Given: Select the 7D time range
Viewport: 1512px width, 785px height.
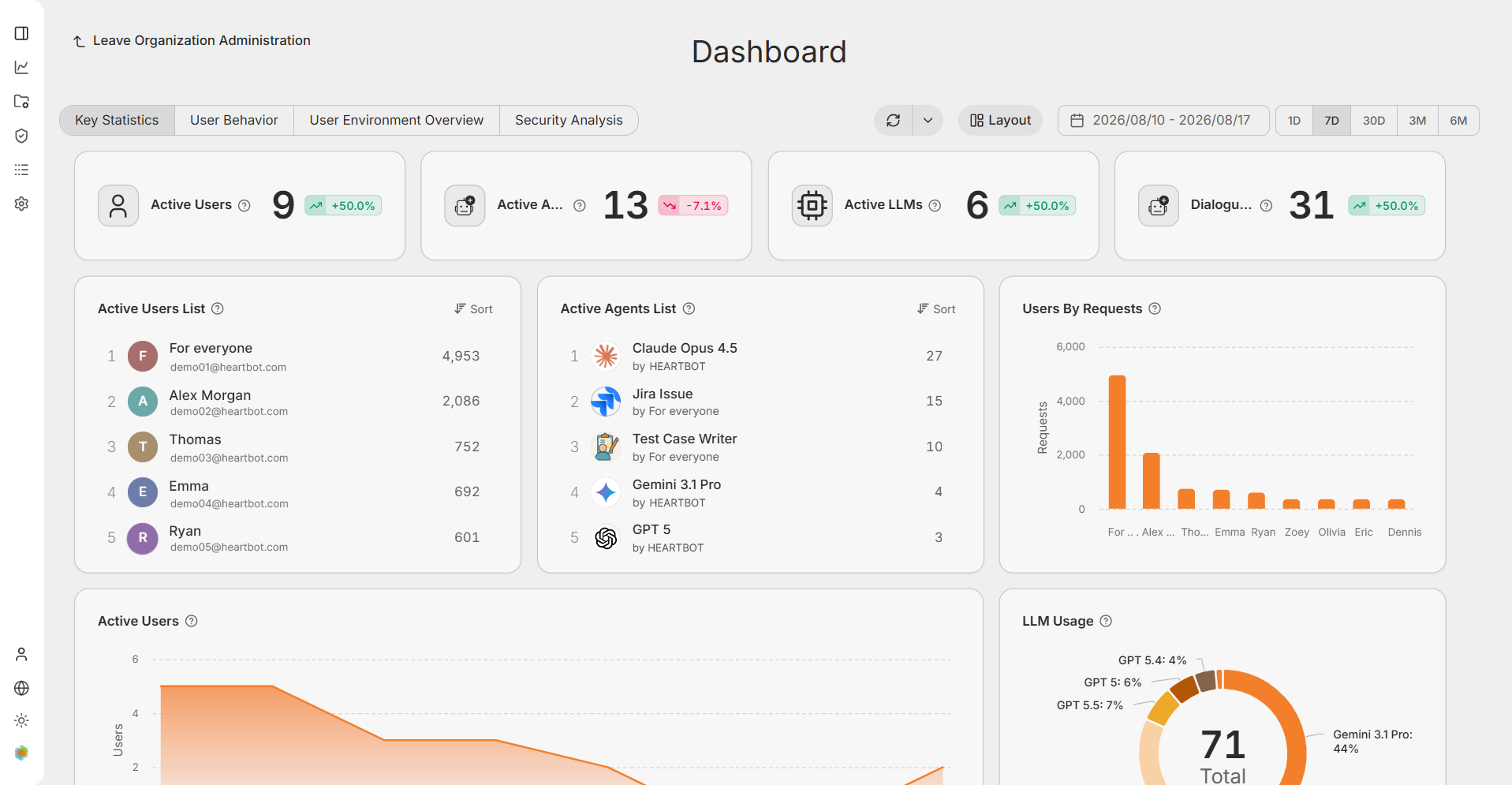Looking at the screenshot, I should coord(1331,121).
